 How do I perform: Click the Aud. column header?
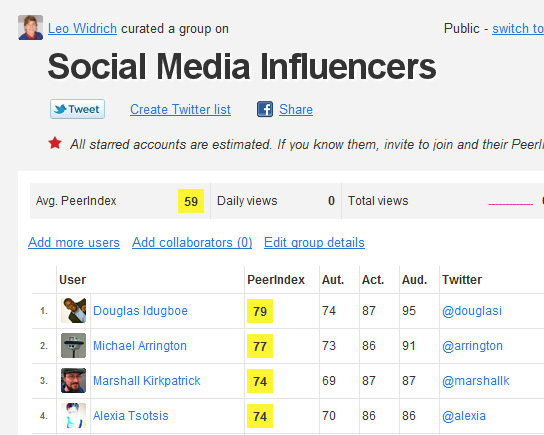[x=414, y=280]
